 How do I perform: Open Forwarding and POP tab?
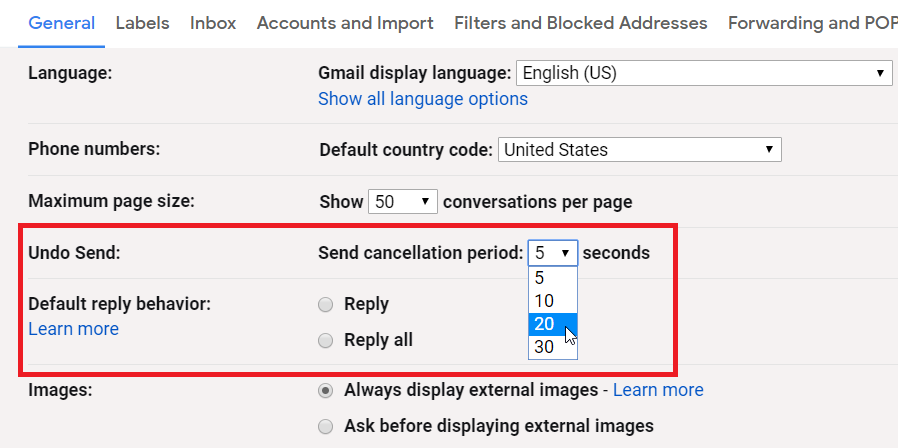(x=811, y=22)
